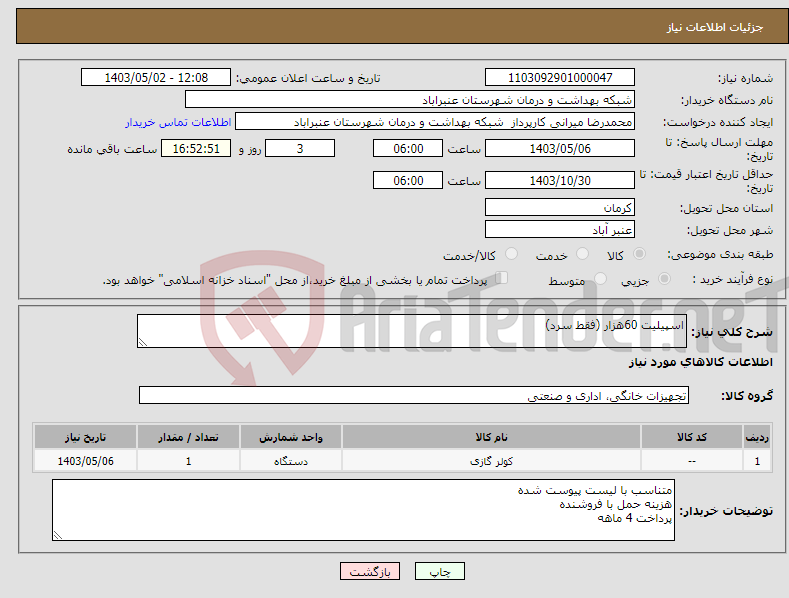Click the ردیف column header
Image resolution: width=789 pixels, height=598 pixels.
point(757,437)
